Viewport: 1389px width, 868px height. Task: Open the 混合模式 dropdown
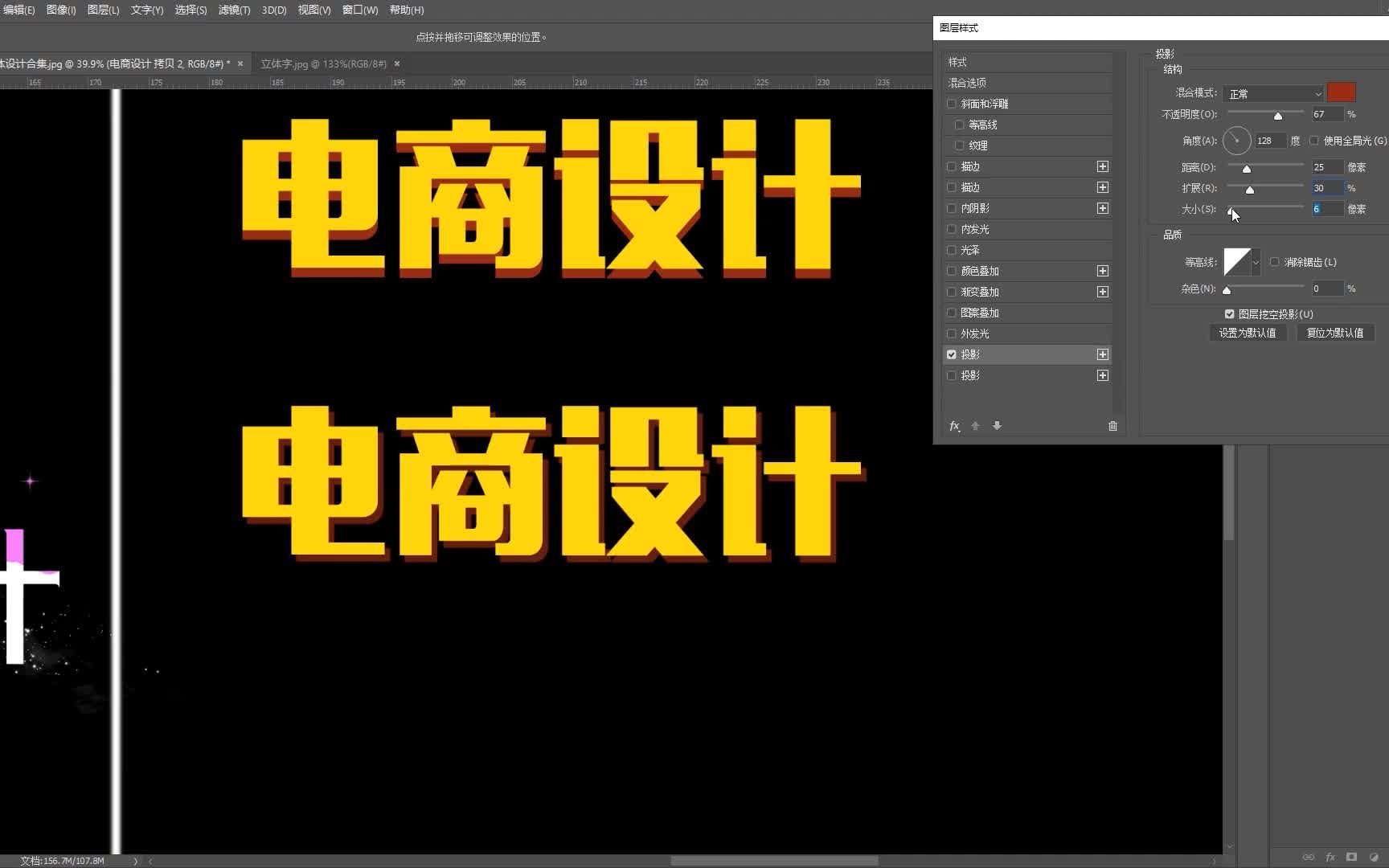tap(1273, 93)
